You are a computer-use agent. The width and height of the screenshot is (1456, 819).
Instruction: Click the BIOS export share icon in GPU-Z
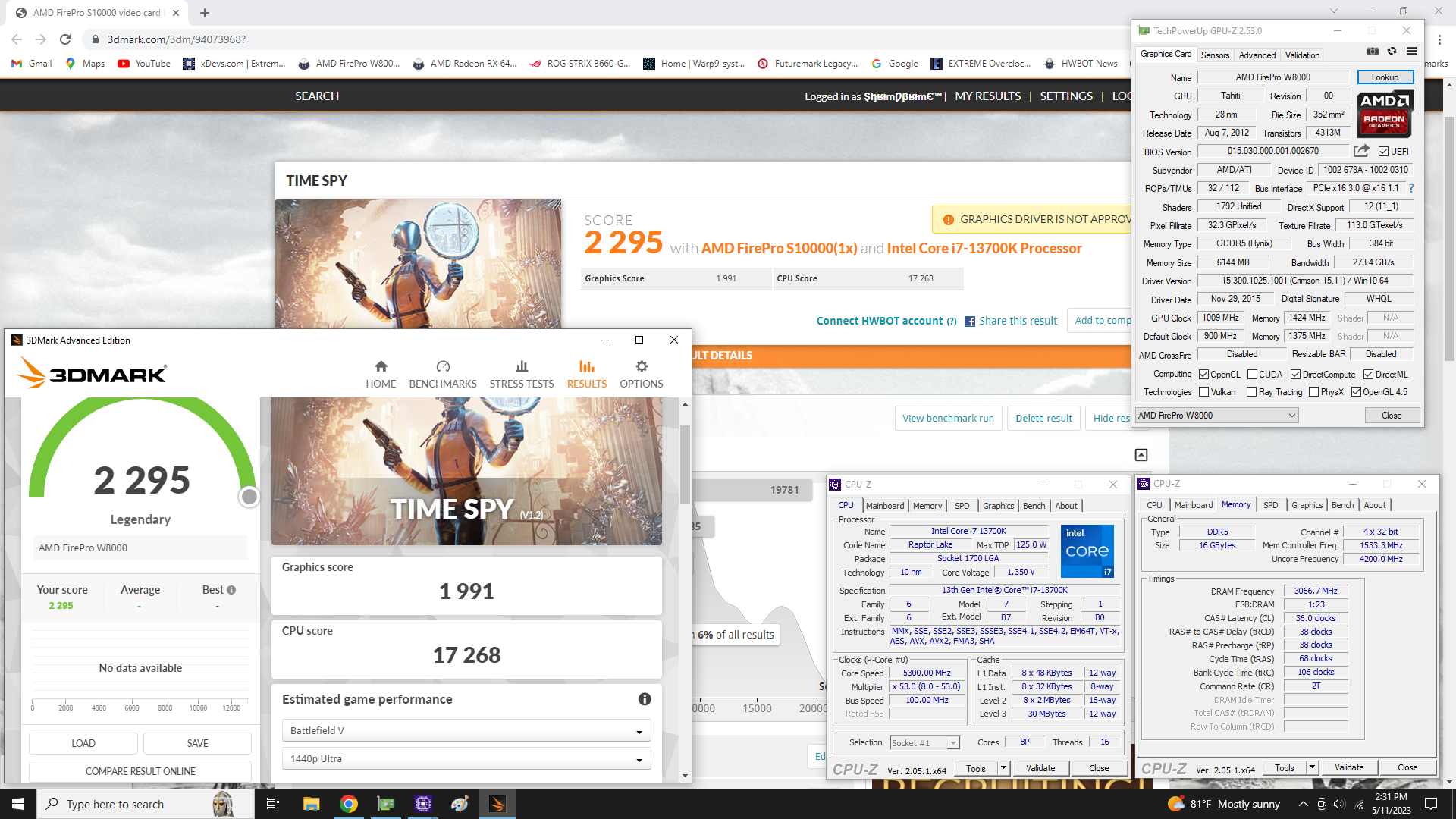point(1361,151)
